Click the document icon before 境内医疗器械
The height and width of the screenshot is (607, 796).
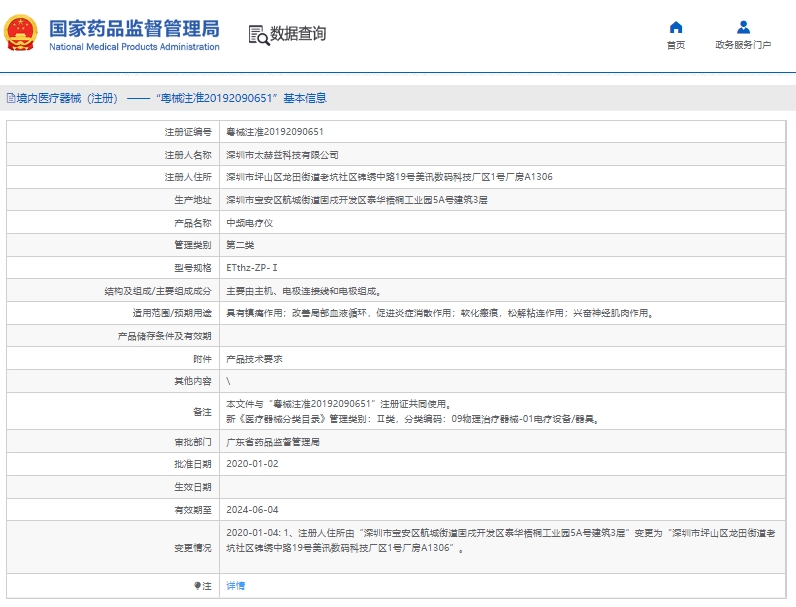coord(11,98)
